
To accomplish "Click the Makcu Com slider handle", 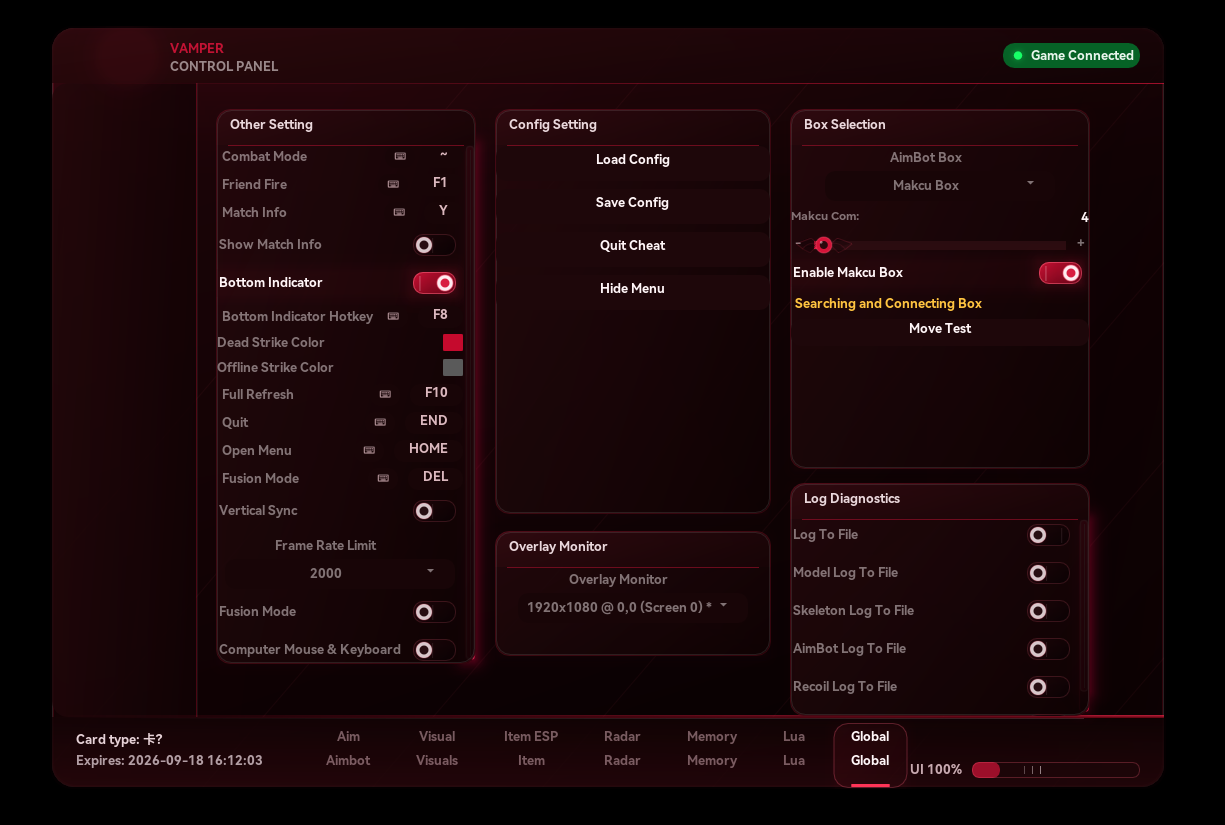I will (823, 245).
